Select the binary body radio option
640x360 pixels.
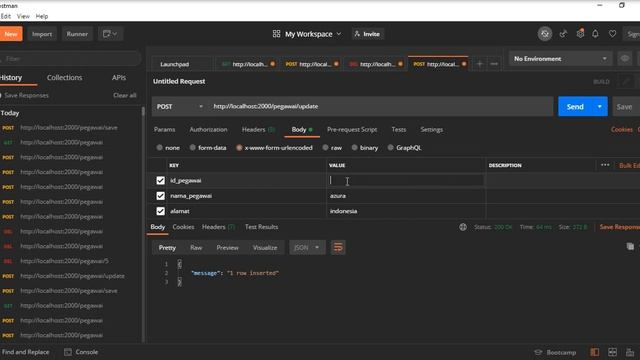coord(355,148)
